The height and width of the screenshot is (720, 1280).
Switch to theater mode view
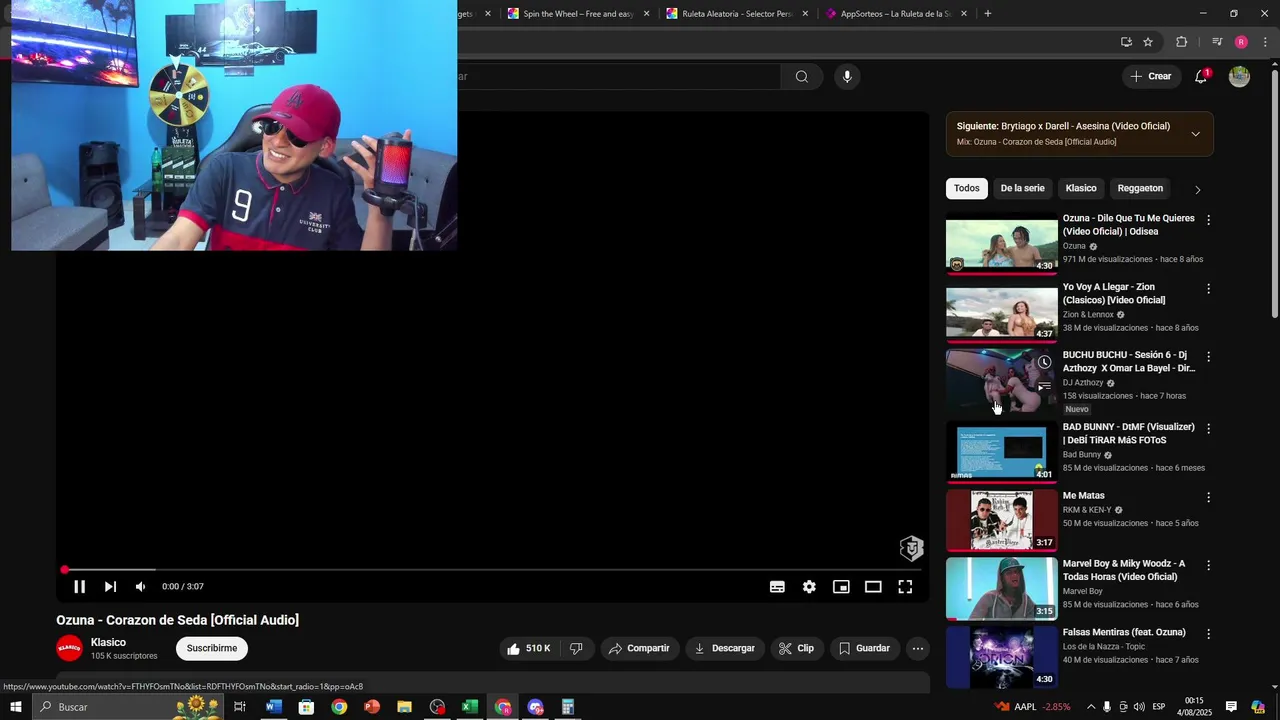(873, 587)
